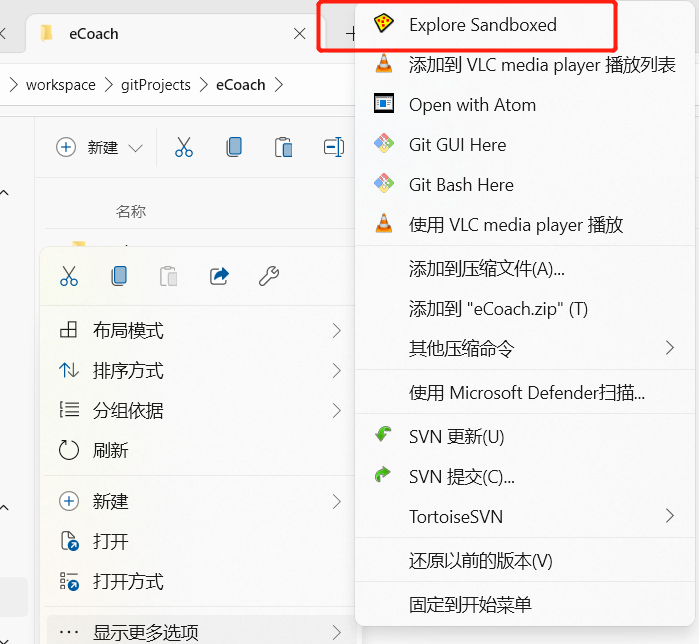Expand the 显示更多选项 chevron
This screenshot has height=644, width=699.
click(x=337, y=632)
